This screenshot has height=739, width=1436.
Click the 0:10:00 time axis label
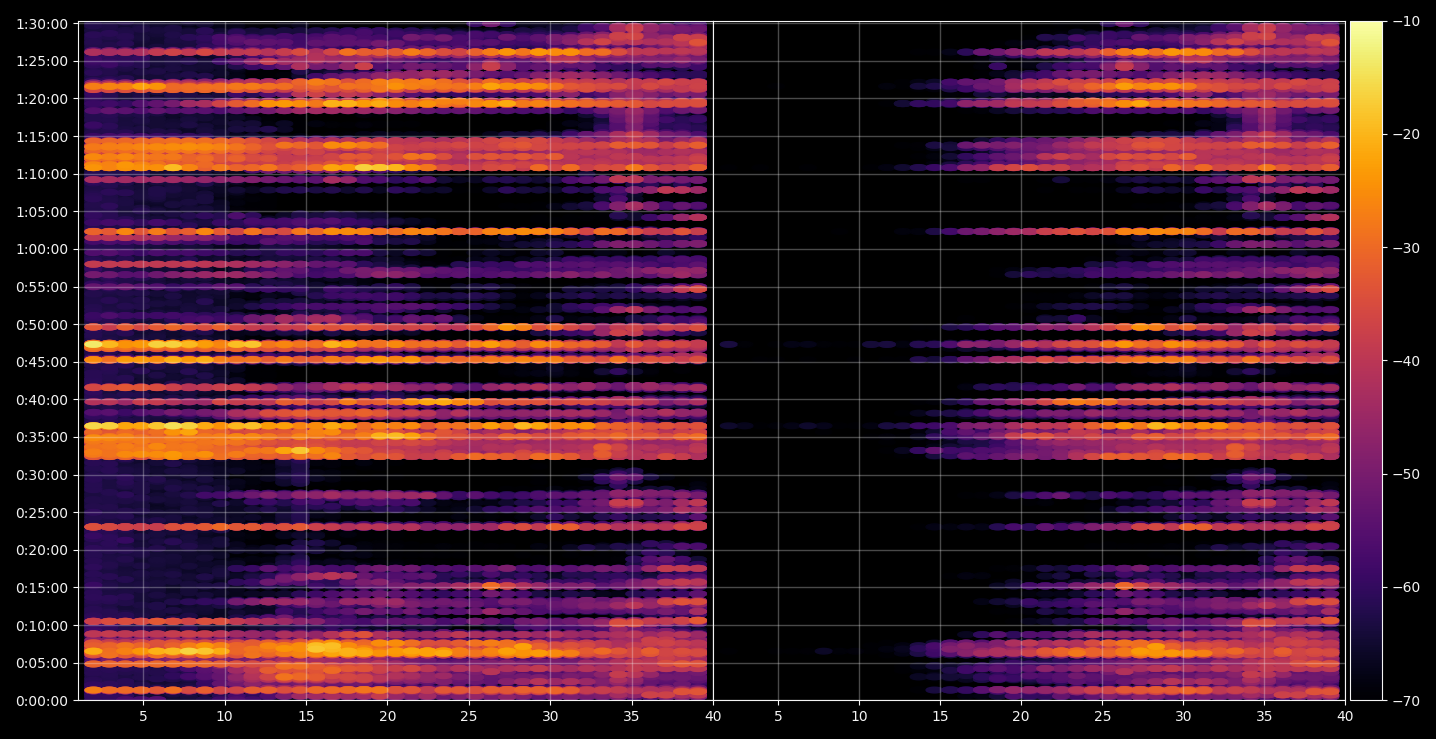click(42, 626)
